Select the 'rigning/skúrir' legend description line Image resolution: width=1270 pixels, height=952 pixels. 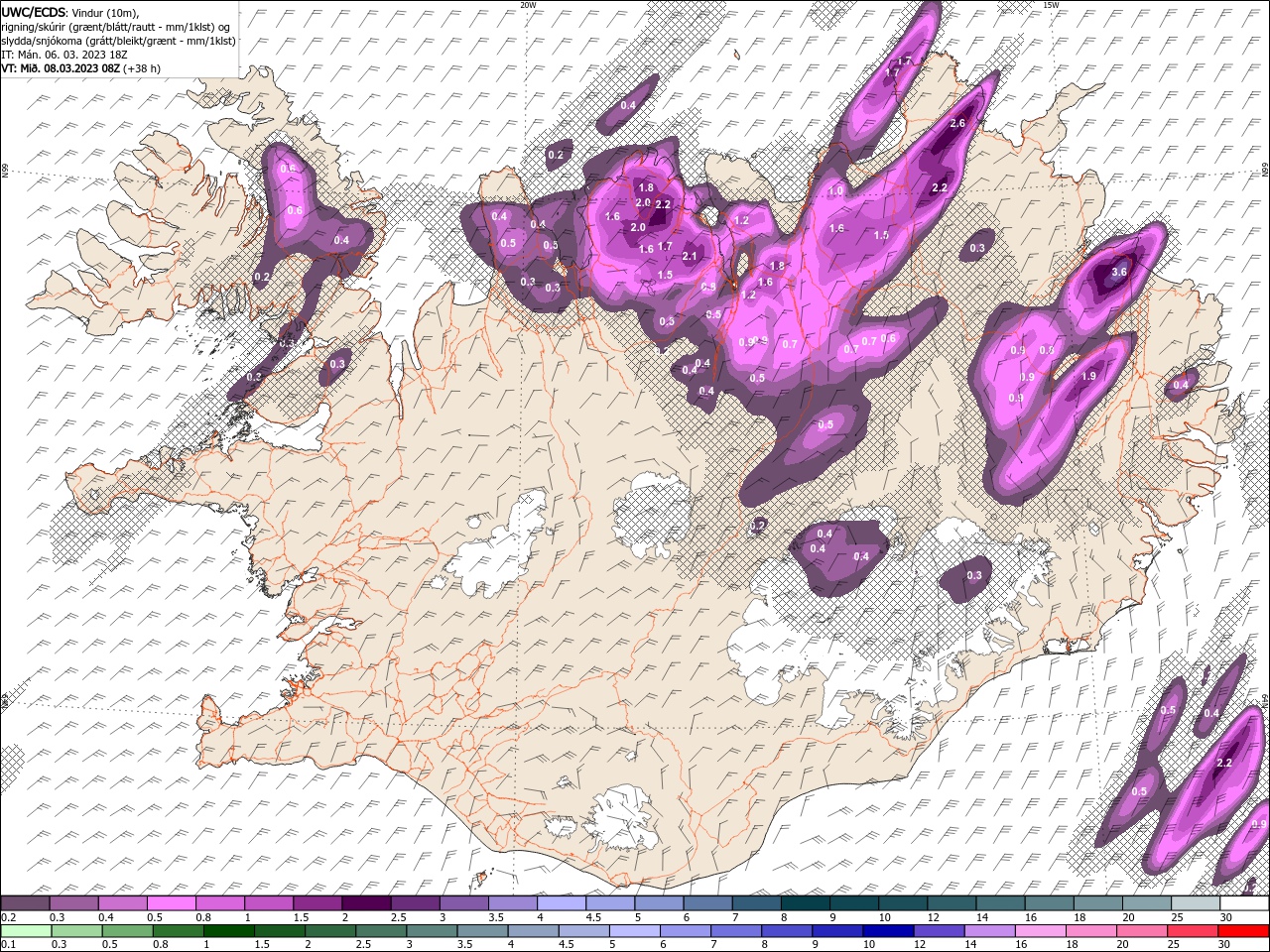(116, 26)
